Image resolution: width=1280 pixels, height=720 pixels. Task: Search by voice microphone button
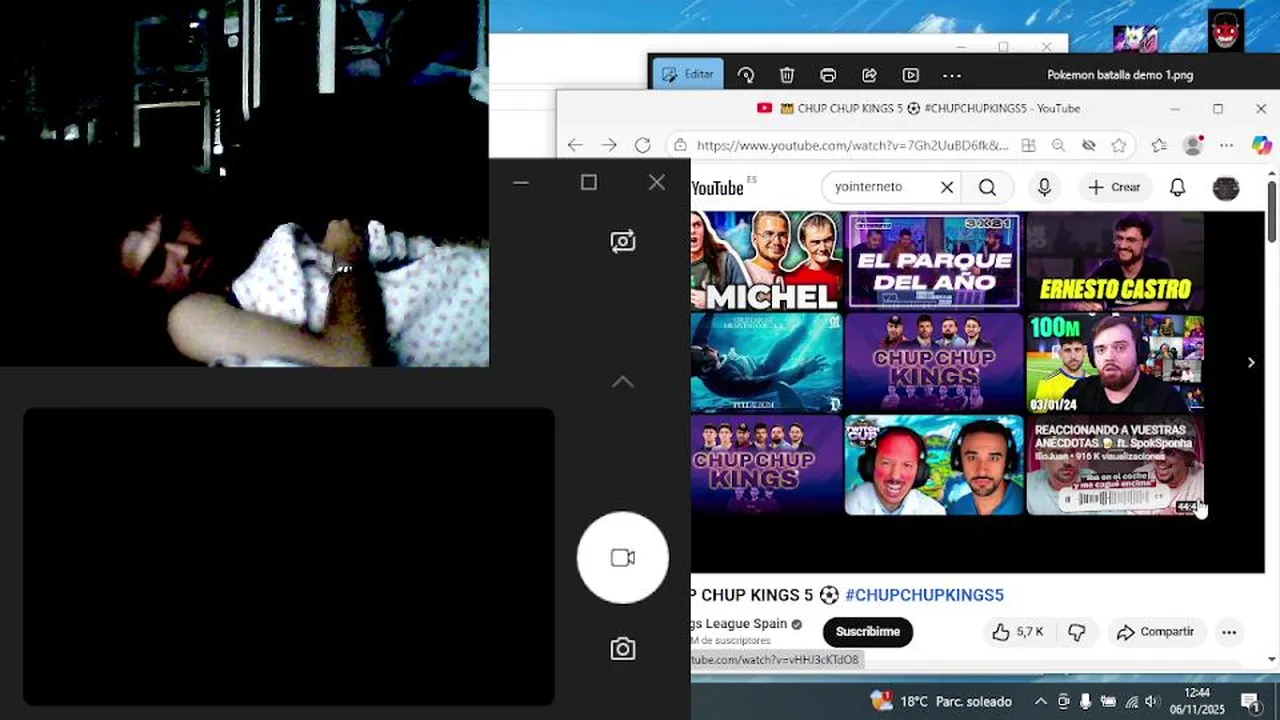(x=1044, y=187)
